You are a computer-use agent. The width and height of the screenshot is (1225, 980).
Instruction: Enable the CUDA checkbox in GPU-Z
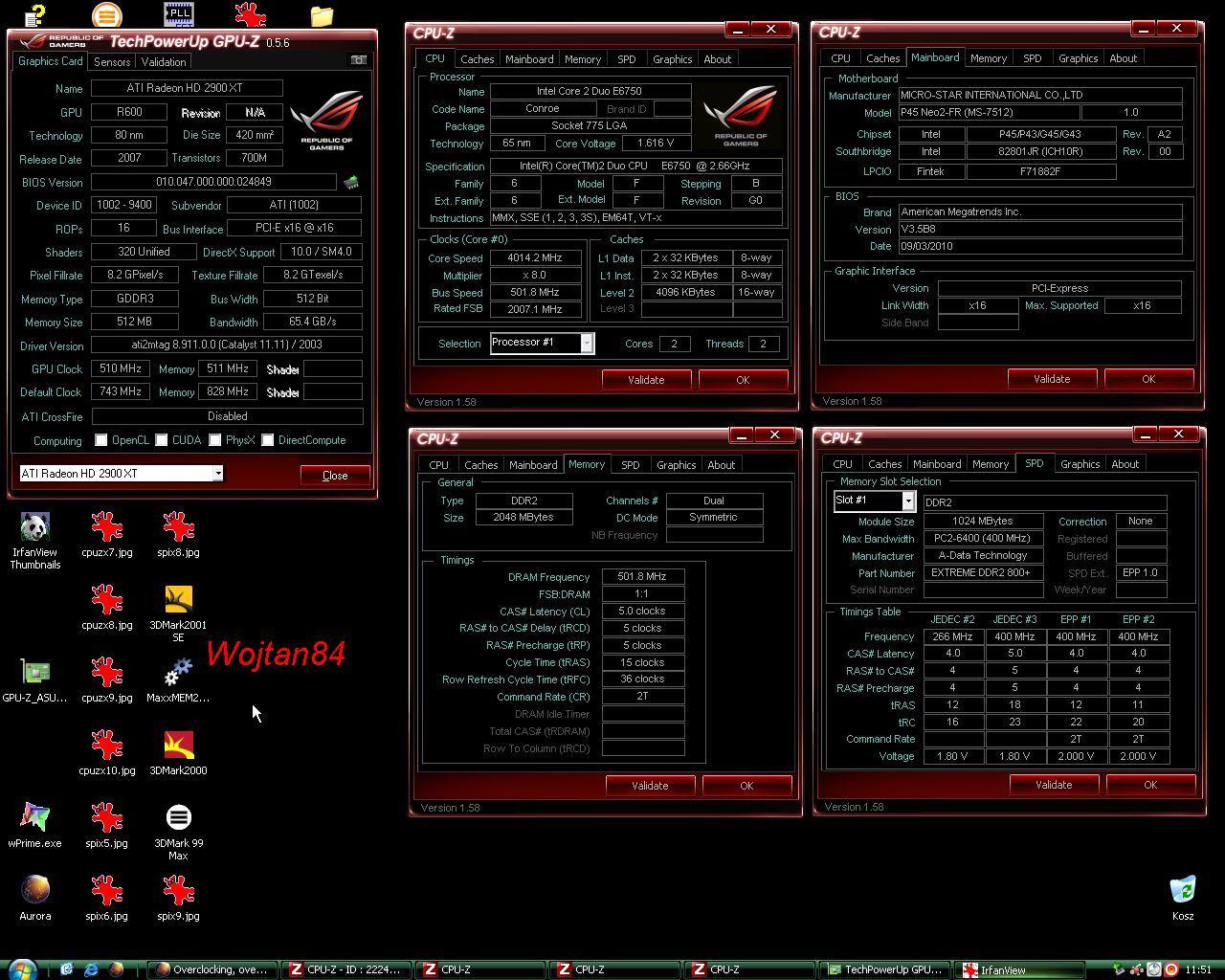pyautogui.click(x=162, y=440)
